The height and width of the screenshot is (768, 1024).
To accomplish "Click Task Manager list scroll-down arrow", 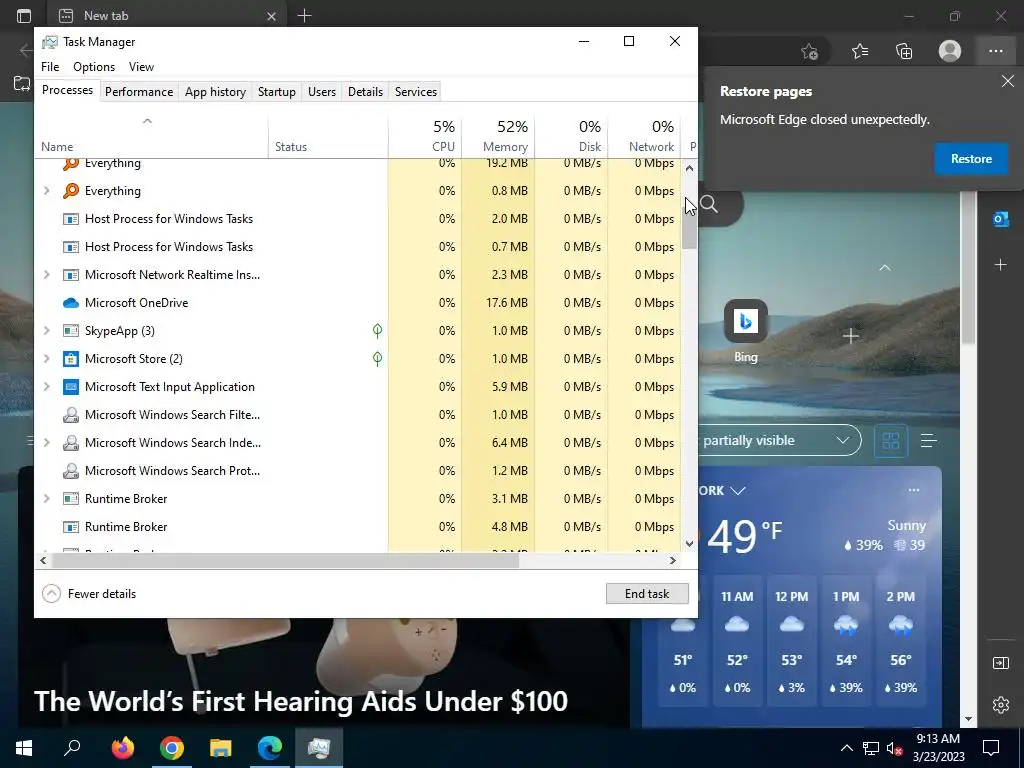I will coord(689,543).
